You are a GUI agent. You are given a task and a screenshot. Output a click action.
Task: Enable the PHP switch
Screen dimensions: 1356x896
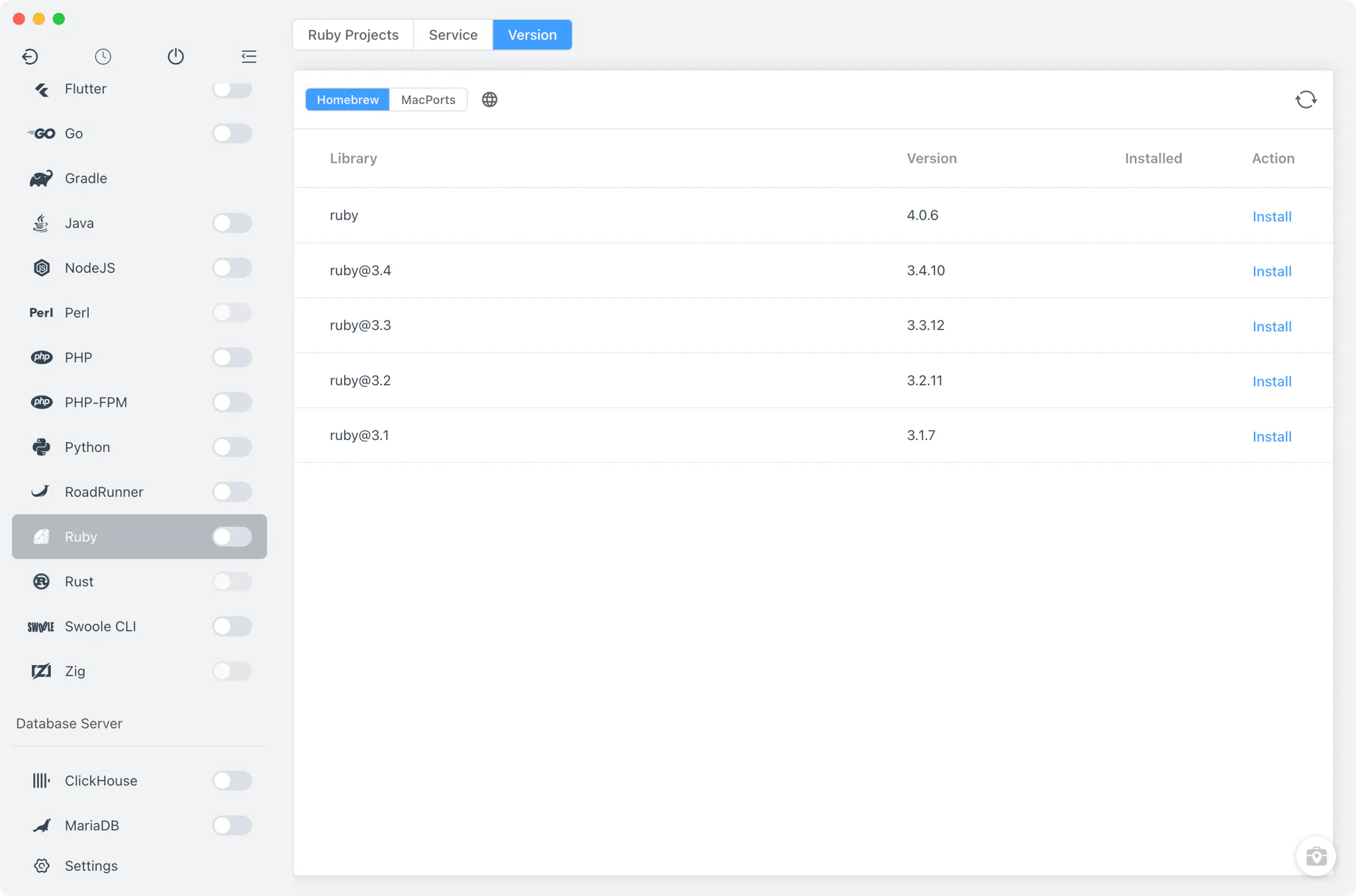232,357
